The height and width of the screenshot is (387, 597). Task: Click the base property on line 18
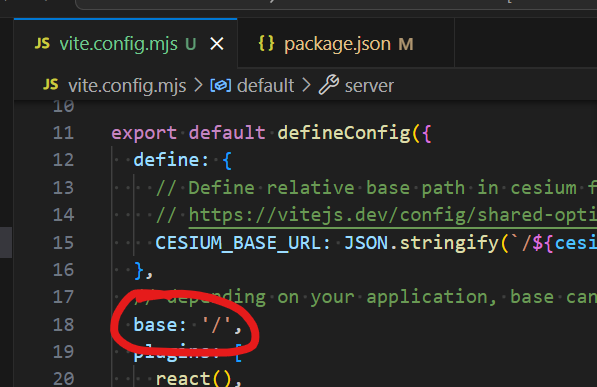point(155,325)
